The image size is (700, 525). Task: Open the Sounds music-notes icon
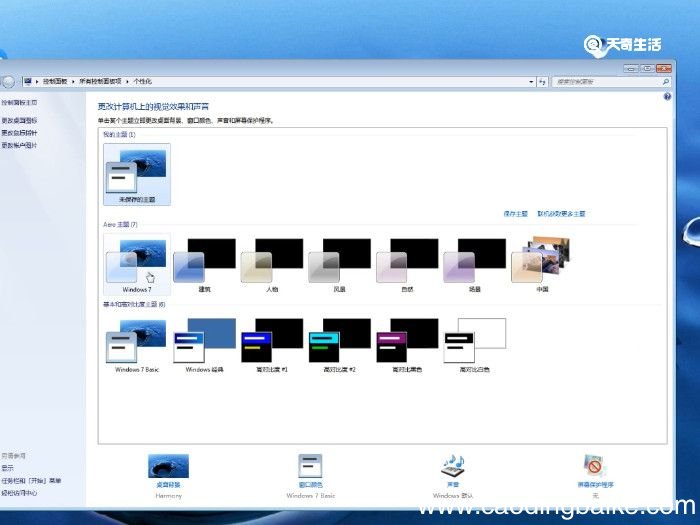tap(453, 466)
